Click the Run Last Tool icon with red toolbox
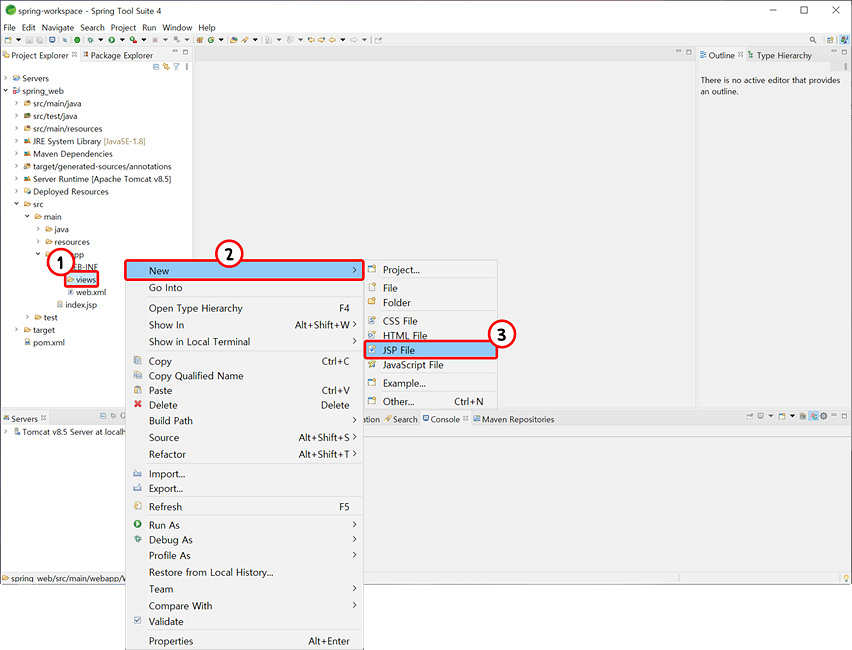The image size is (852, 650). pos(133,40)
